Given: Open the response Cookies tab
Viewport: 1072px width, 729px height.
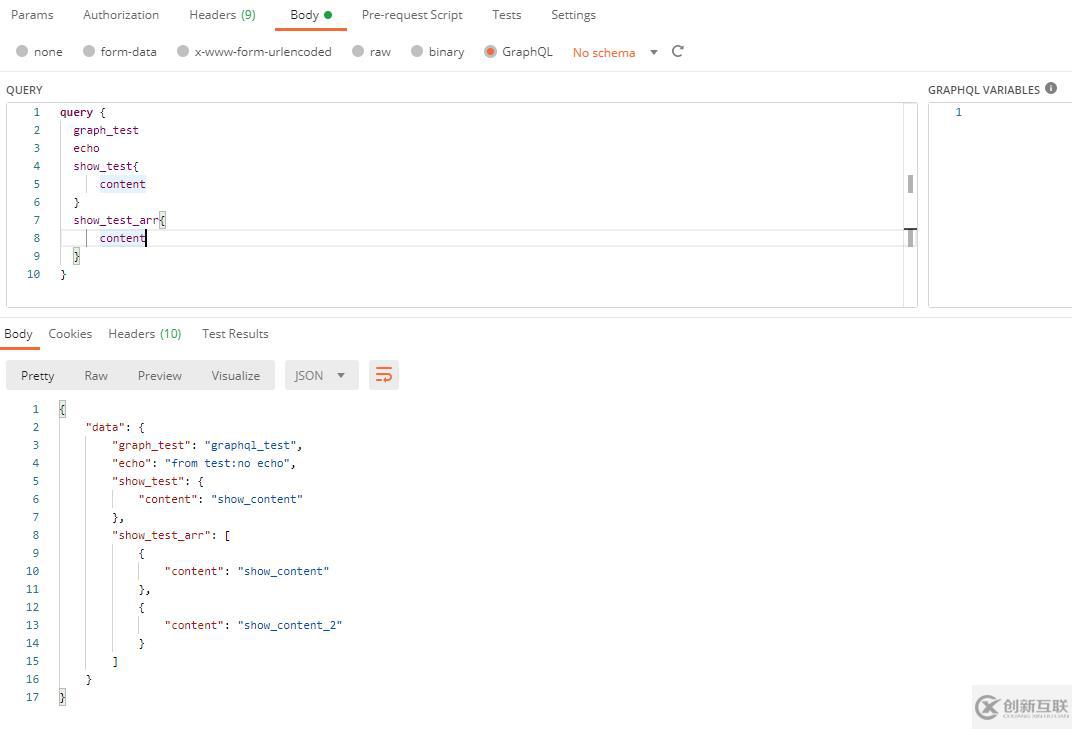Looking at the screenshot, I should point(70,334).
